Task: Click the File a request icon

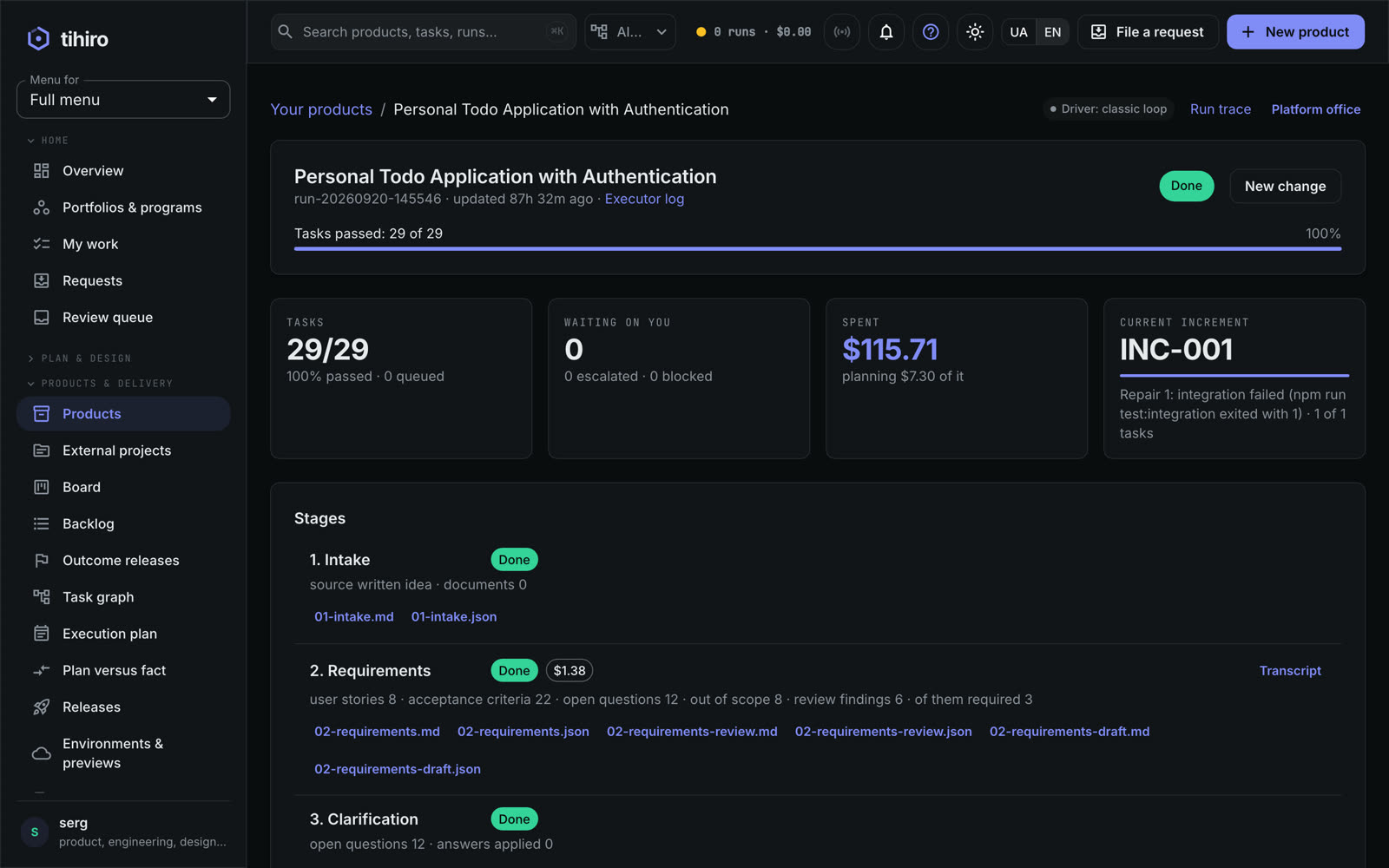Action: [x=1098, y=32]
